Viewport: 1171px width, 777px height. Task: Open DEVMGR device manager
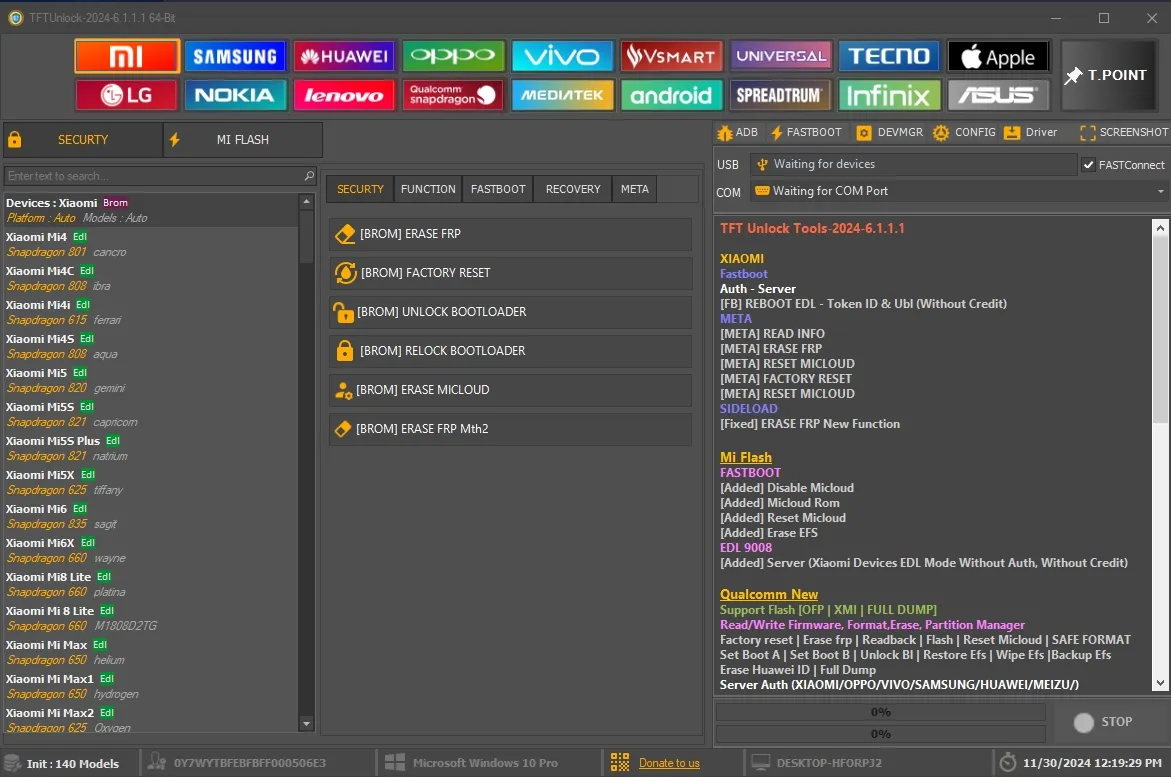(x=889, y=132)
